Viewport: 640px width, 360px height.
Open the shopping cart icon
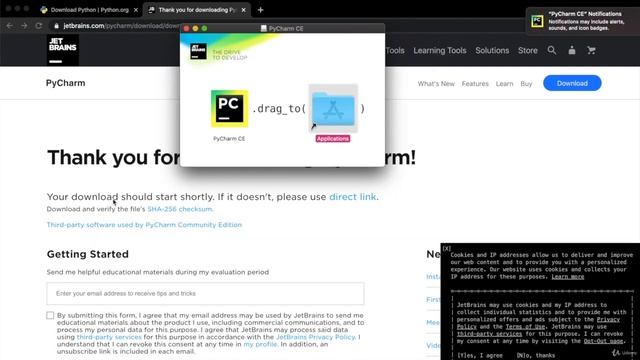591,50
